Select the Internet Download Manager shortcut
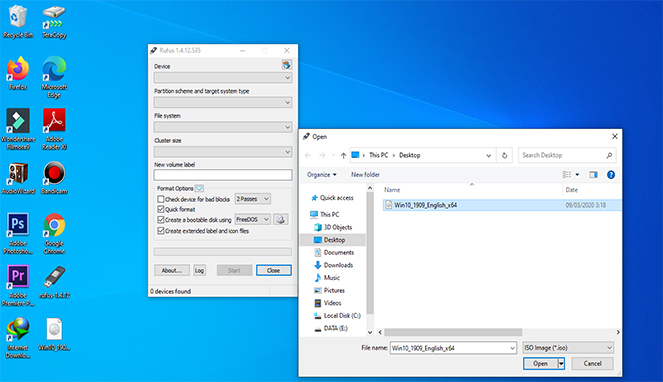The height and width of the screenshot is (382, 663). coord(18,338)
